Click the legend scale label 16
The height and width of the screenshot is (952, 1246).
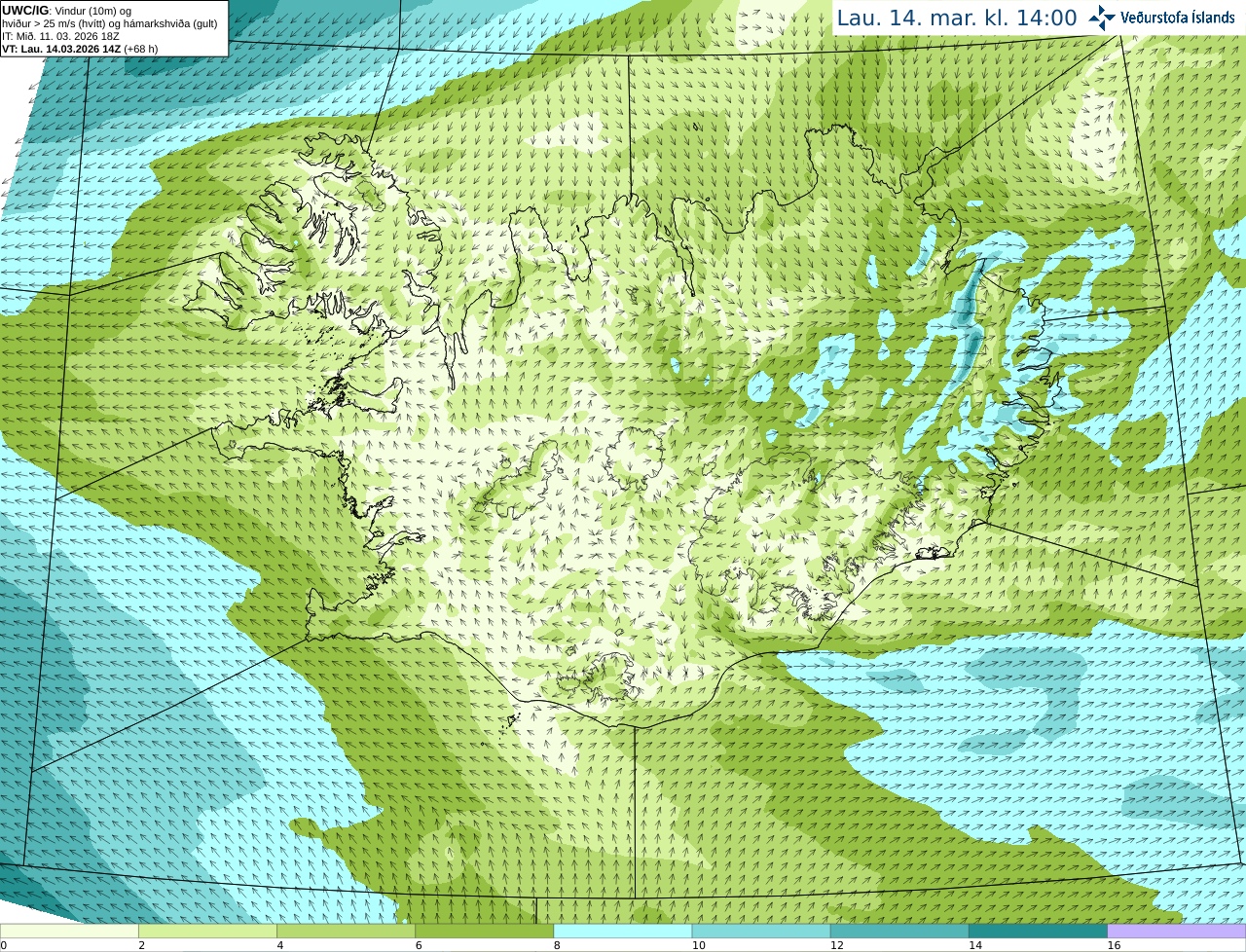[x=1114, y=945]
